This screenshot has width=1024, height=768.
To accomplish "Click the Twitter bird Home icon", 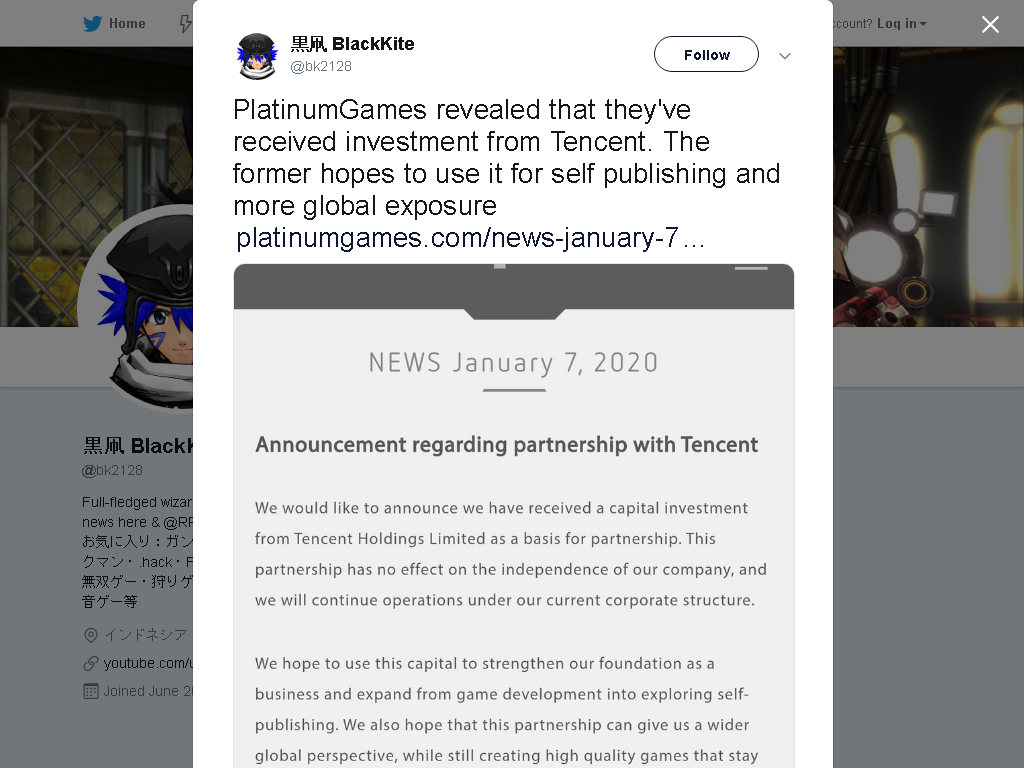I will click(x=92, y=24).
